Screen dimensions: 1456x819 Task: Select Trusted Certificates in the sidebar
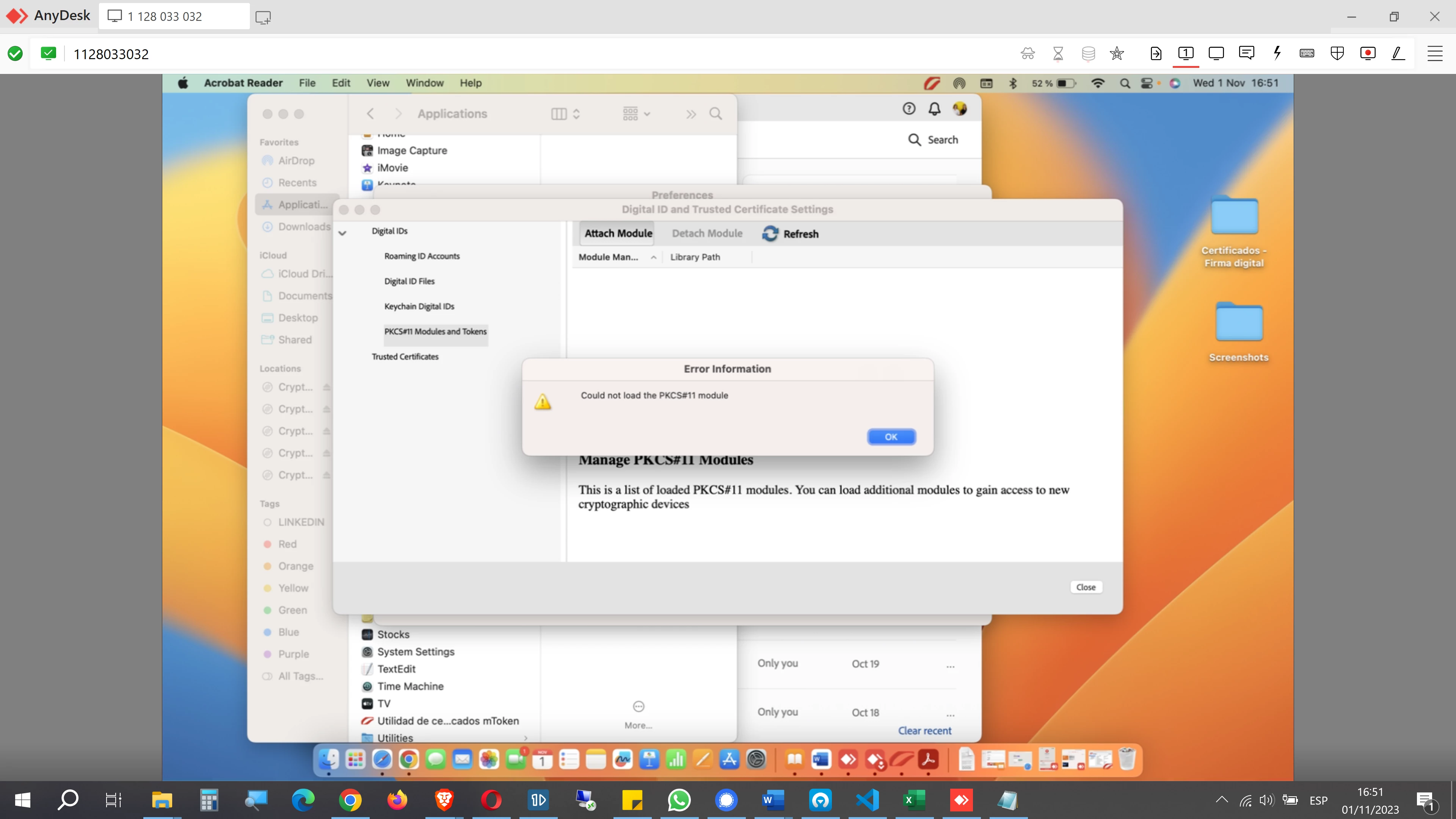click(x=405, y=357)
